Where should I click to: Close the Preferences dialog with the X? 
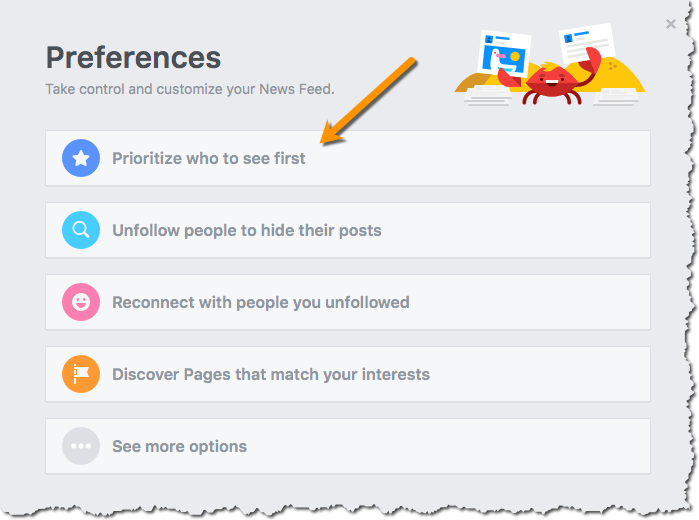tap(671, 24)
